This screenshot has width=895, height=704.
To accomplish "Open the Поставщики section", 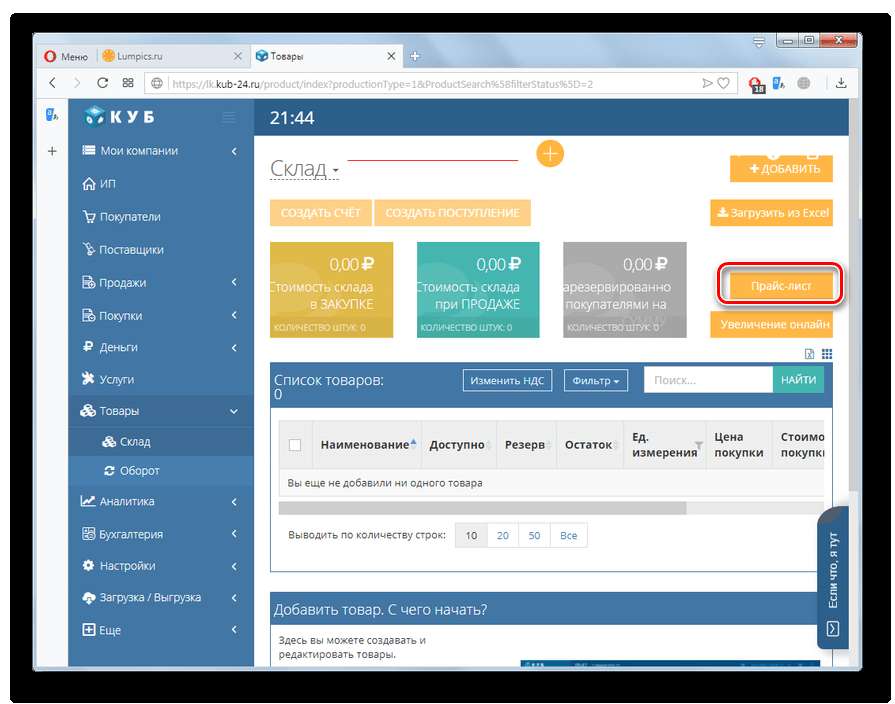I will coord(161,250).
